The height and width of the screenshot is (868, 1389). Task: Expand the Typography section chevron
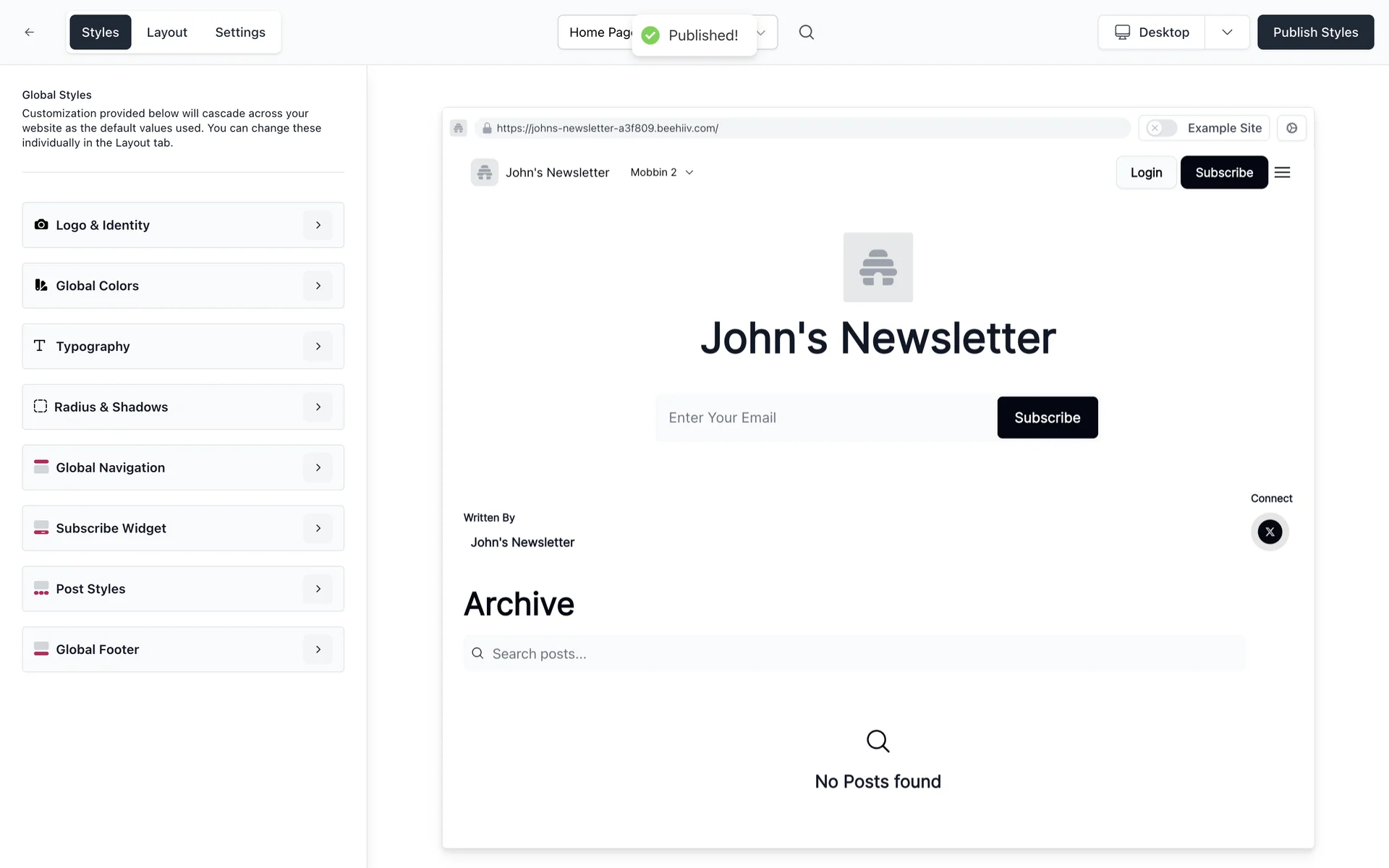[x=318, y=346]
